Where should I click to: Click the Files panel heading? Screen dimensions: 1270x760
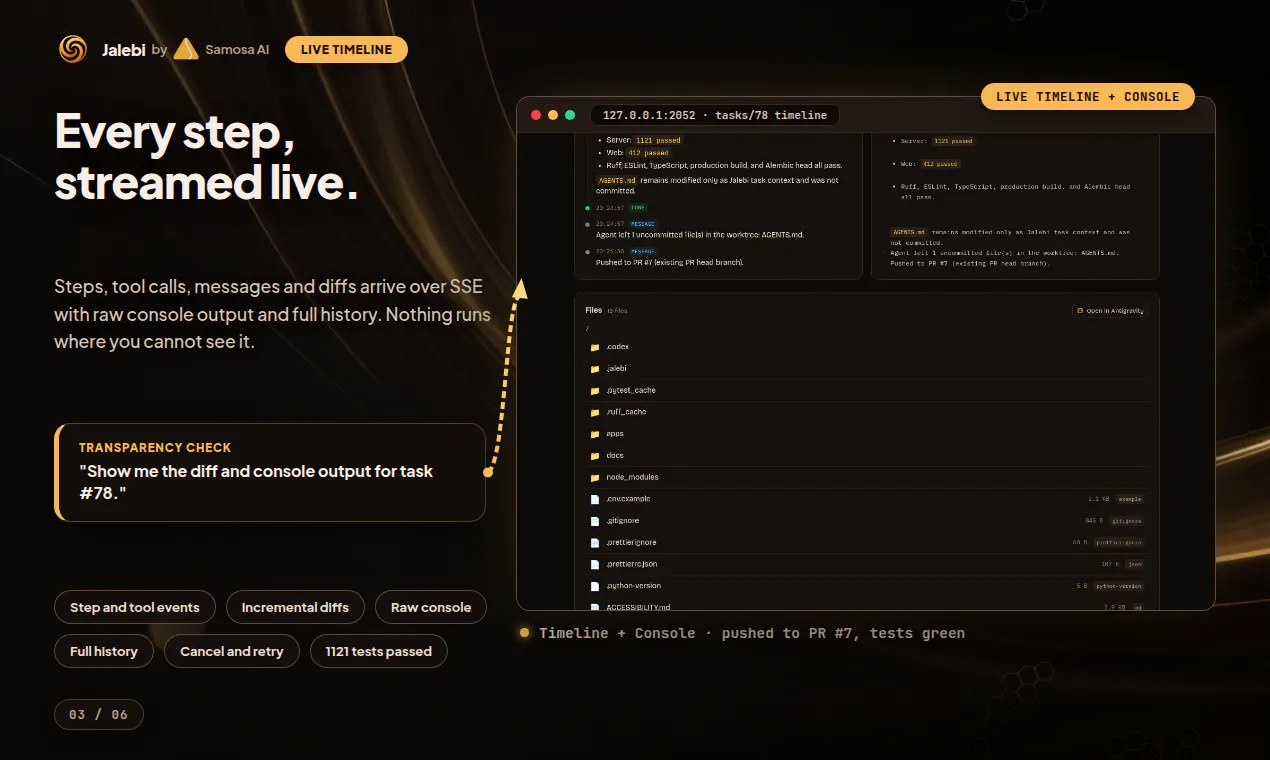594,310
